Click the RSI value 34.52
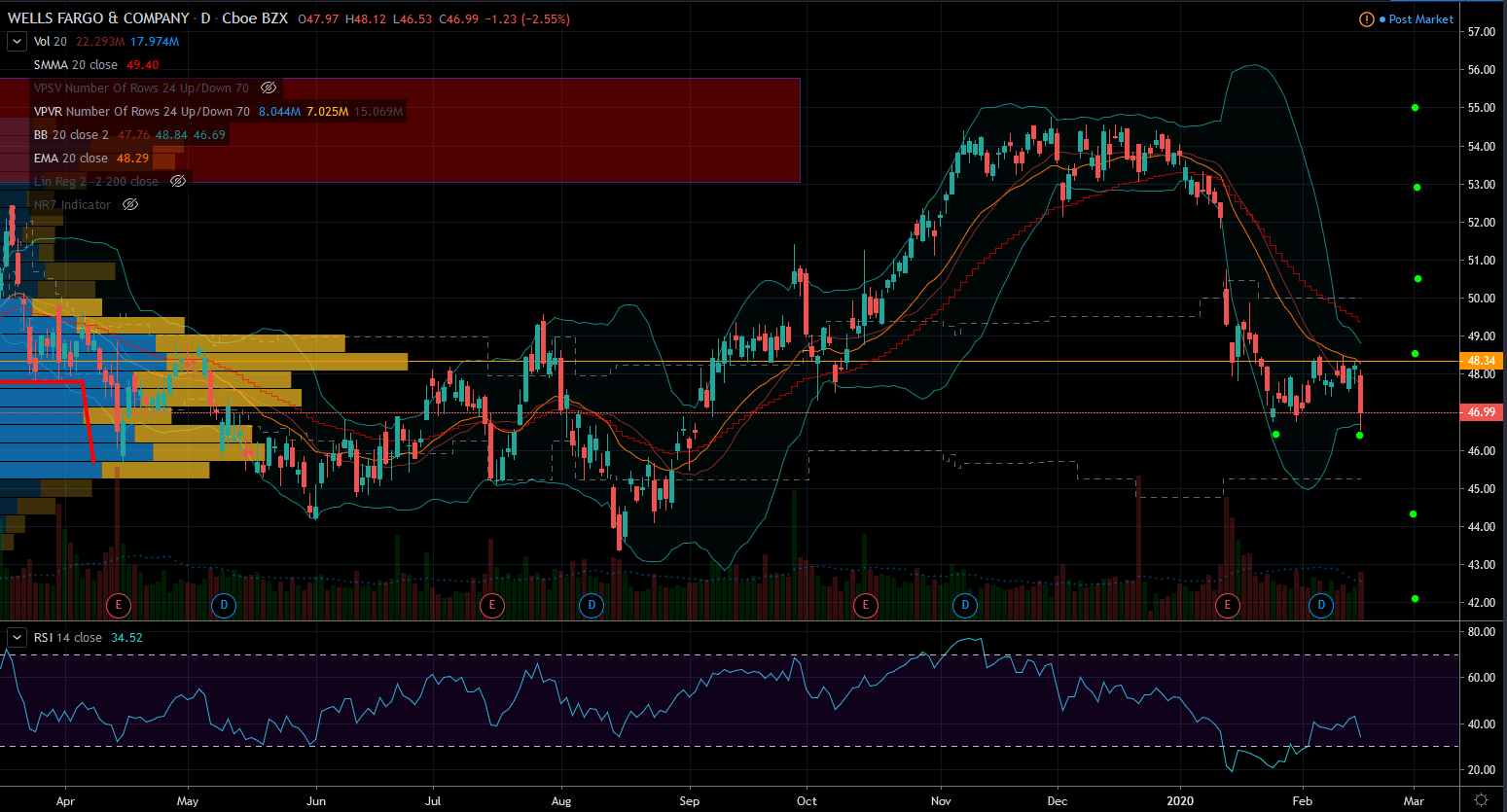Screen dimensions: 1507x812 tap(126, 638)
